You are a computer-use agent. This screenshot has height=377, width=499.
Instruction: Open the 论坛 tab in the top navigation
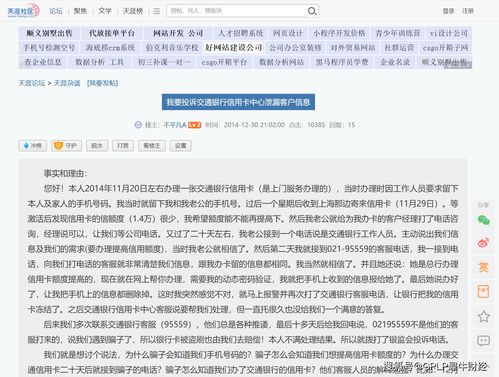click(56, 11)
